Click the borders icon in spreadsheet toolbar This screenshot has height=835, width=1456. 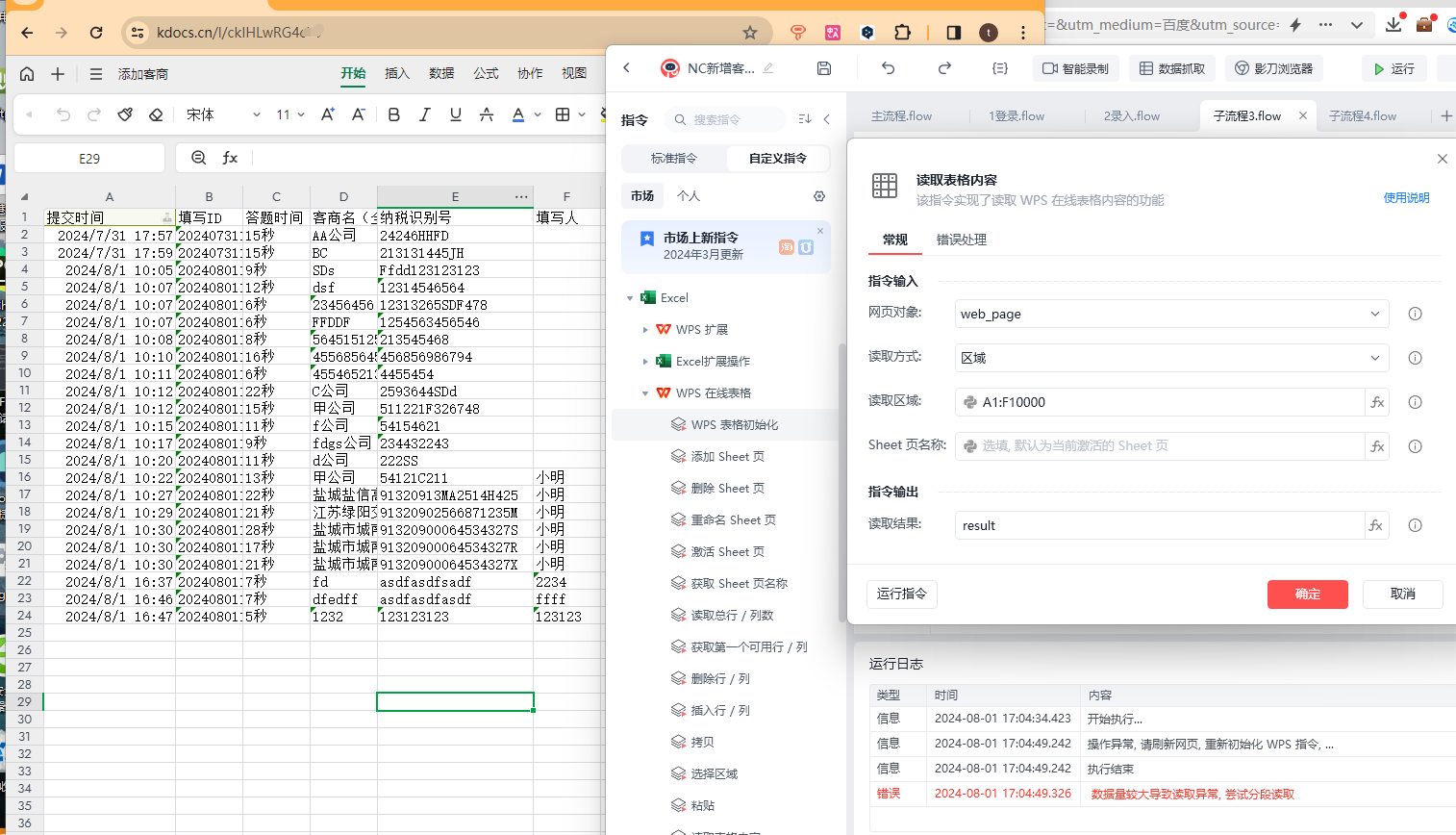563,114
